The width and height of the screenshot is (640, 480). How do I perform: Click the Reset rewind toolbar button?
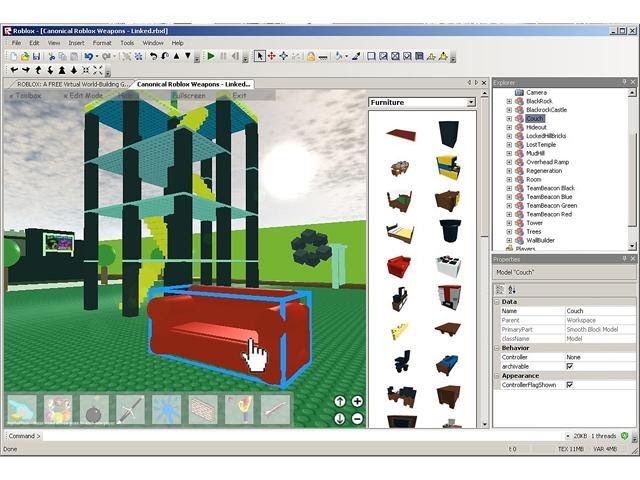click(235, 56)
